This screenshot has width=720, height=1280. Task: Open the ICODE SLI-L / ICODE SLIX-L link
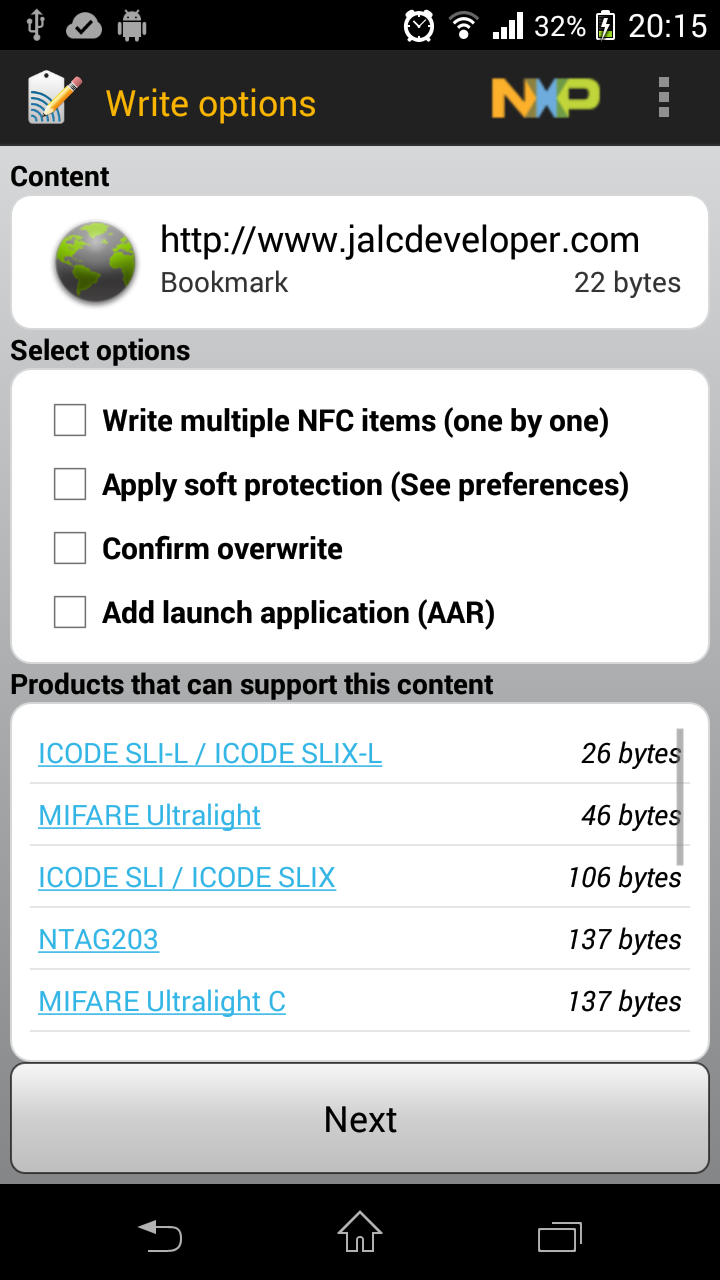click(x=209, y=753)
